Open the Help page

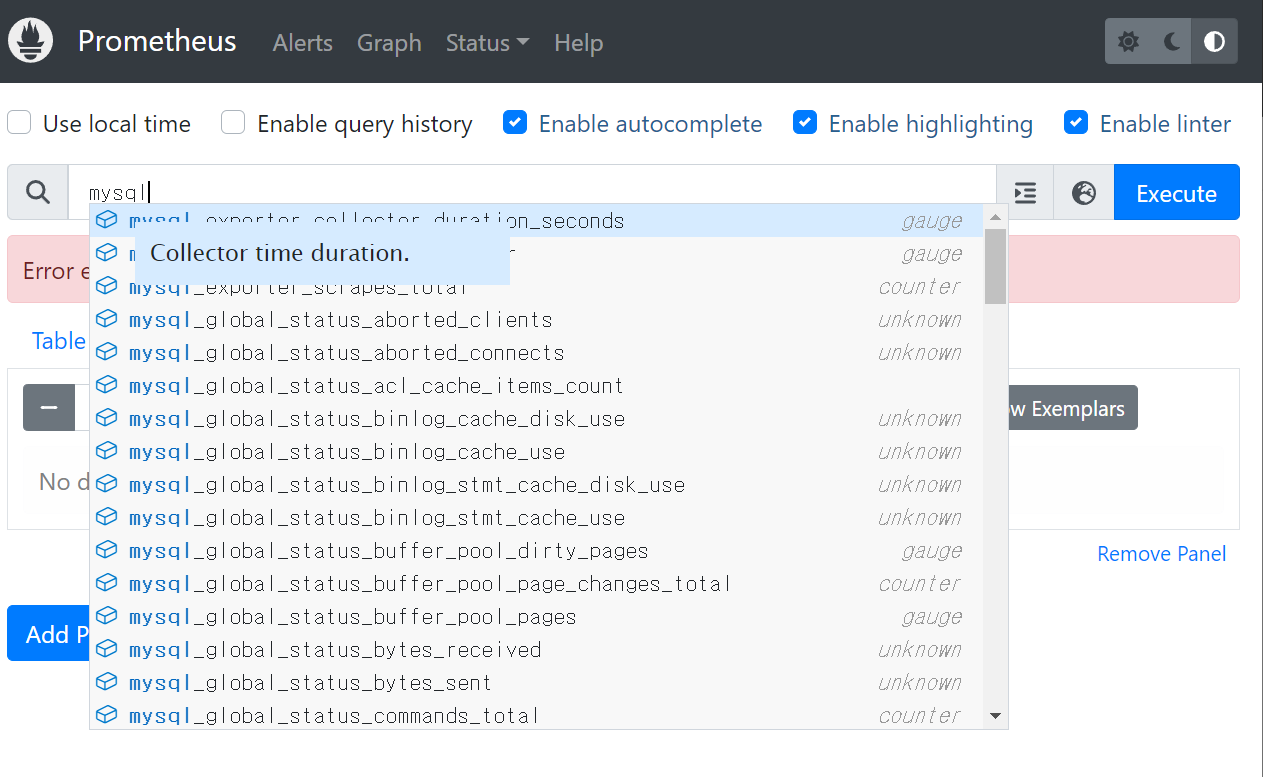click(x=578, y=43)
